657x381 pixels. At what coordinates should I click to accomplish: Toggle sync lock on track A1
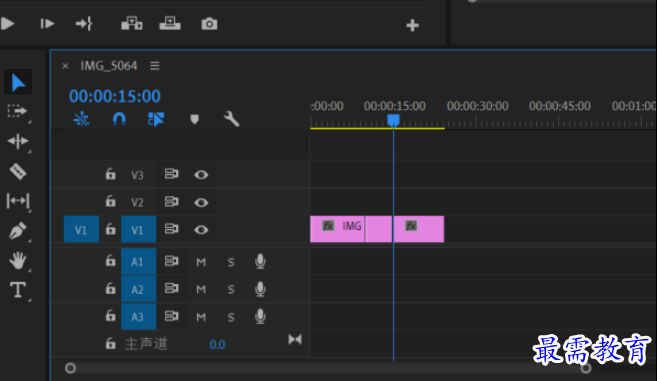point(171,261)
